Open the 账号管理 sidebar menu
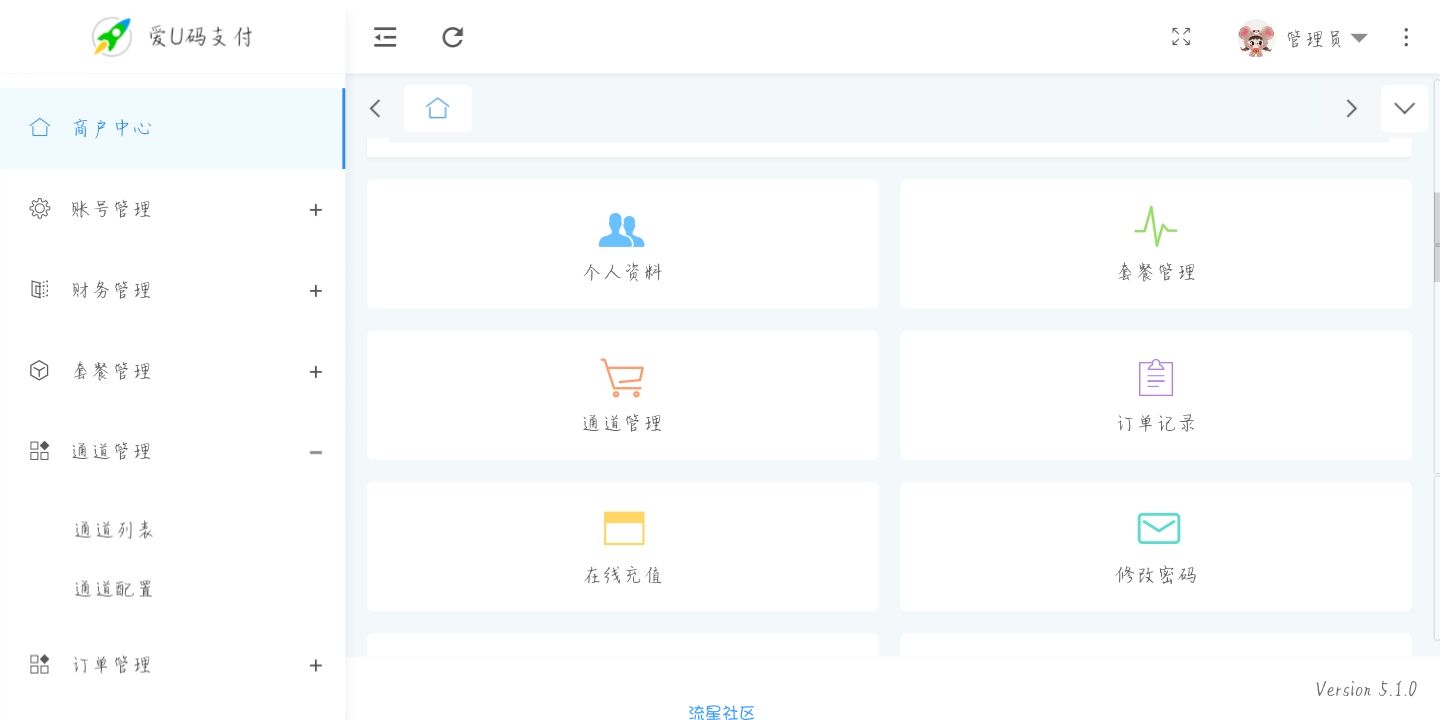1440x720 pixels. 111,210
